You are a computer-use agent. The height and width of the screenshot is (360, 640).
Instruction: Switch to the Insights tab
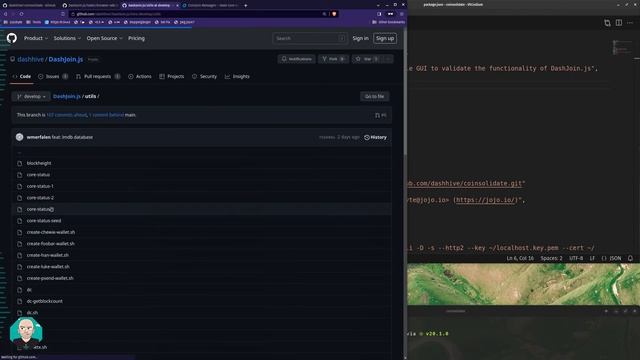[237, 76]
